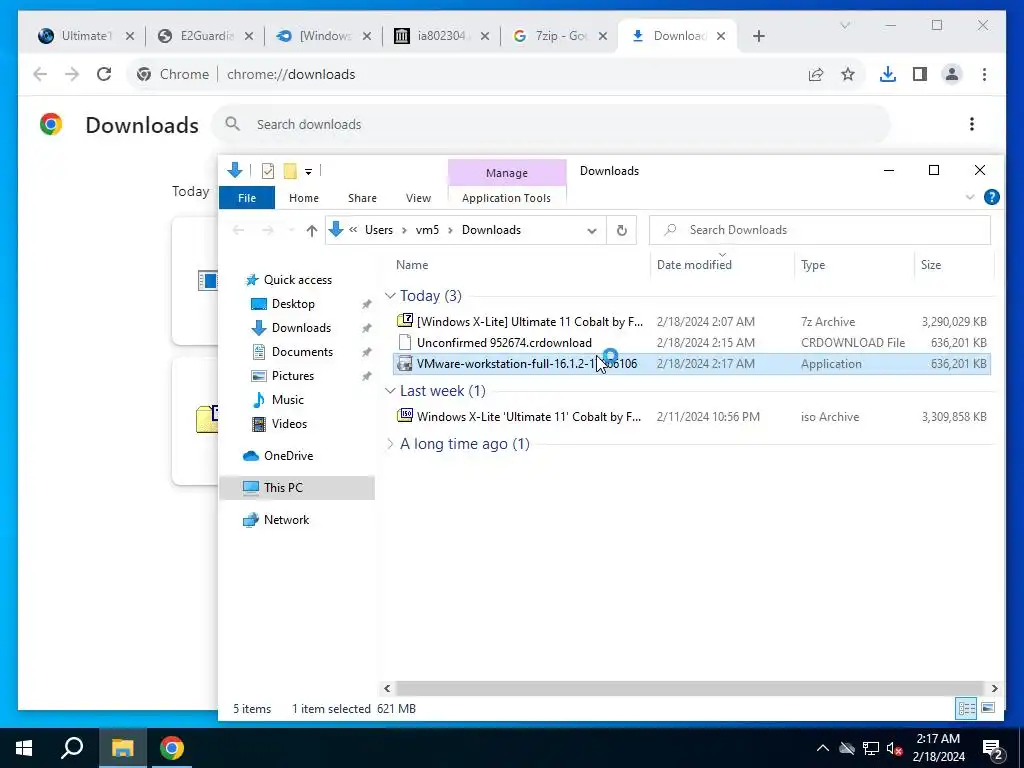Open OneDrive in navigation pane
The image size is (1024, 768).
pyautogui.click(x=288, y=456)
